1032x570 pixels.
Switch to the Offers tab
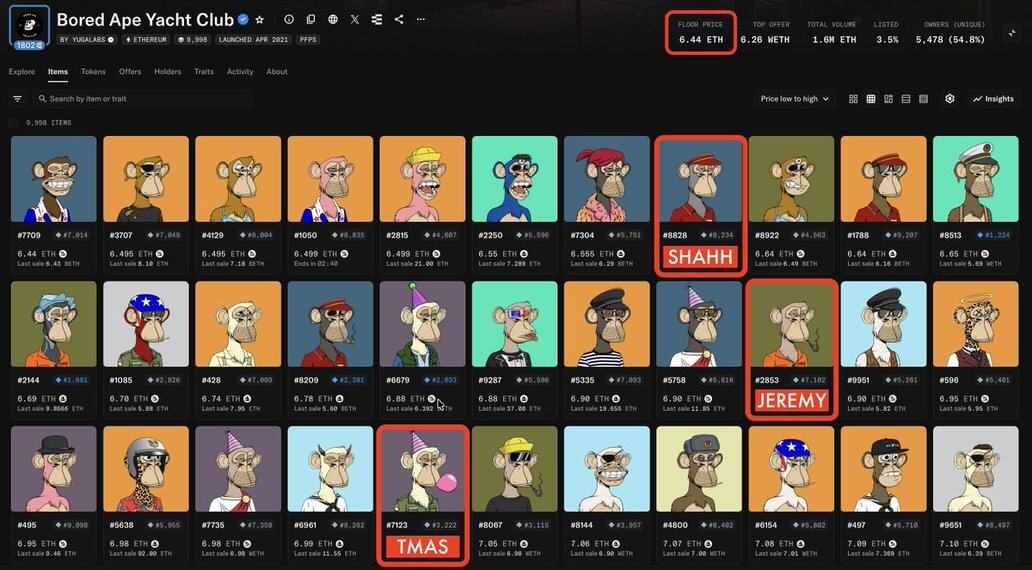click(x=130, y=72)
